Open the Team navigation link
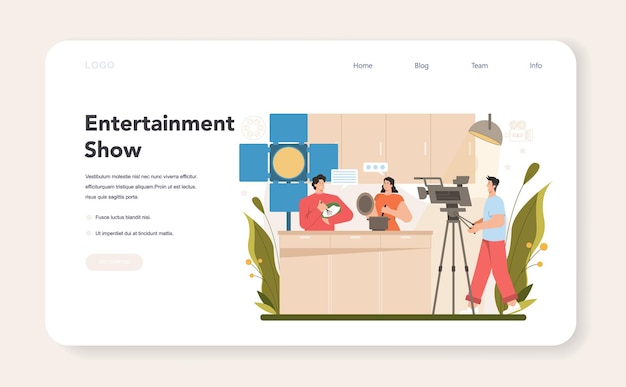This screenshot has height=387, width=626. [x=479, y=65]
